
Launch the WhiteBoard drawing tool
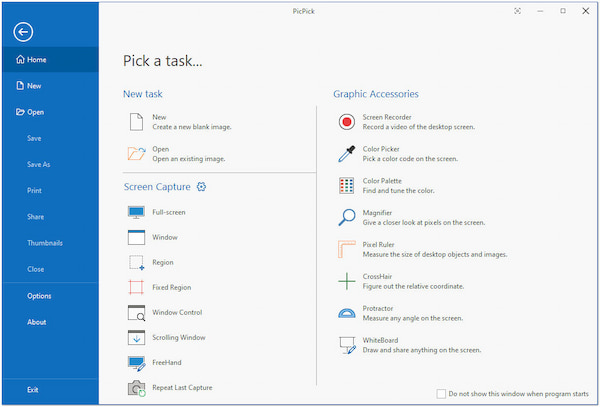[347, 345]
